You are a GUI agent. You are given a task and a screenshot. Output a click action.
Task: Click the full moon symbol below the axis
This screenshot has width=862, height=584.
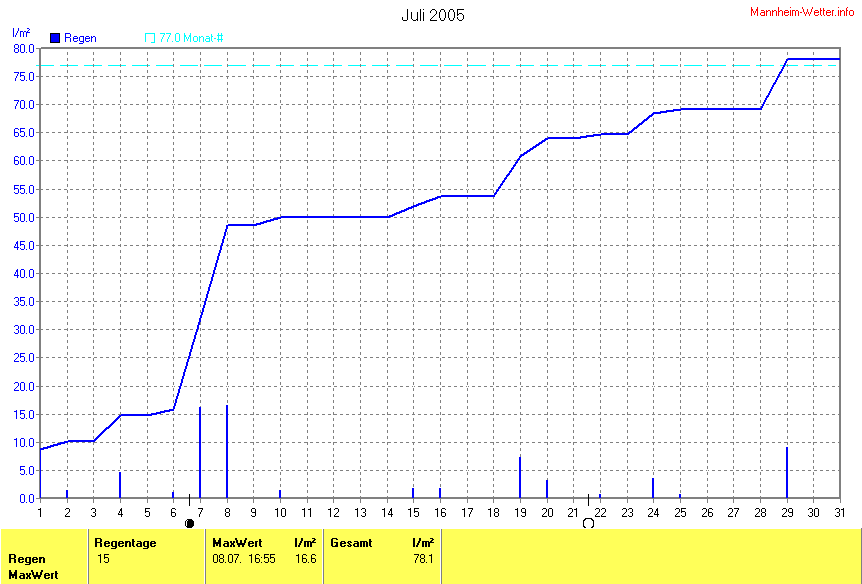coord(588,523)
